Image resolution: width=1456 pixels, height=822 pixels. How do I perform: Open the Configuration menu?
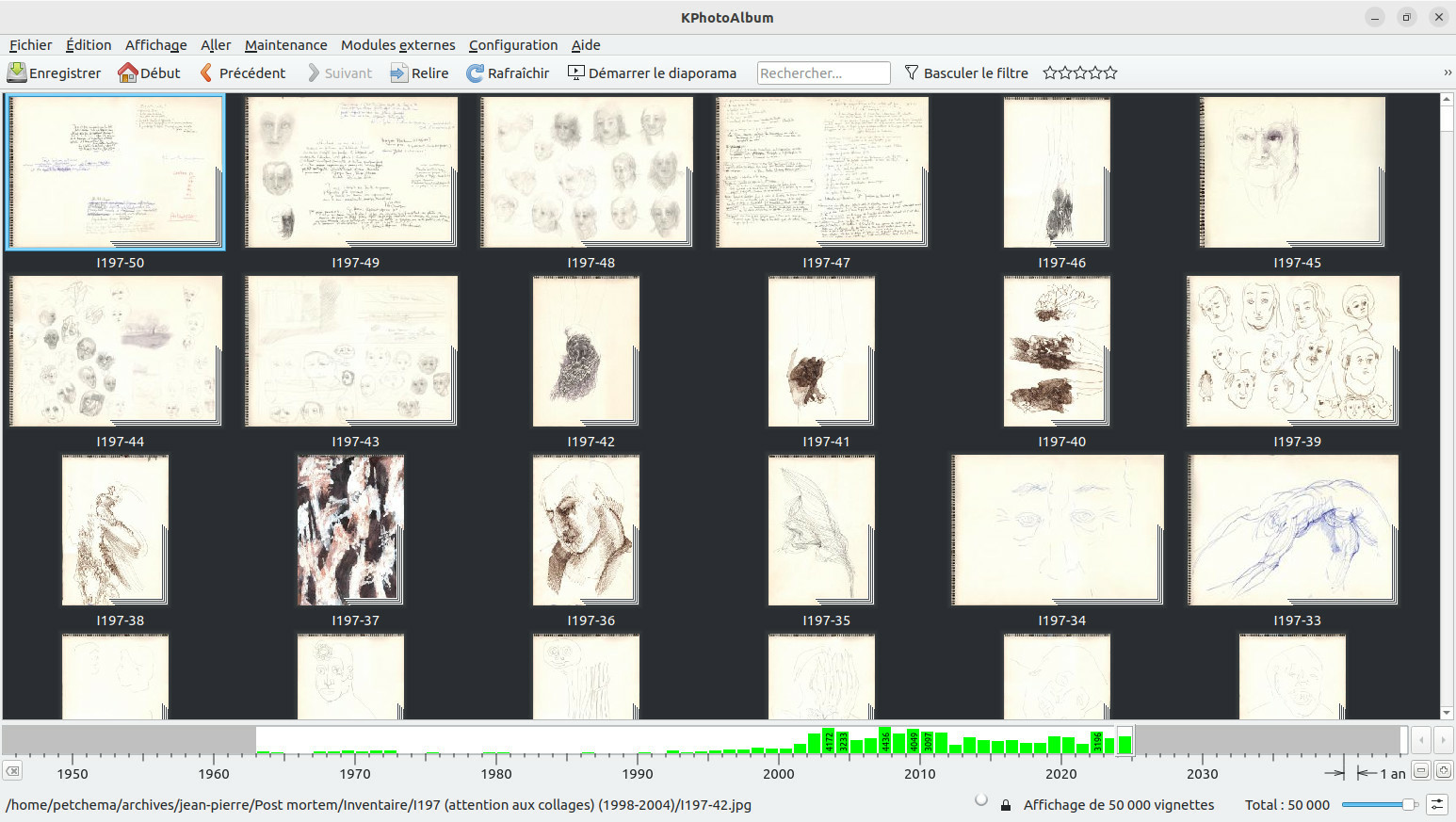pos(512,45)
